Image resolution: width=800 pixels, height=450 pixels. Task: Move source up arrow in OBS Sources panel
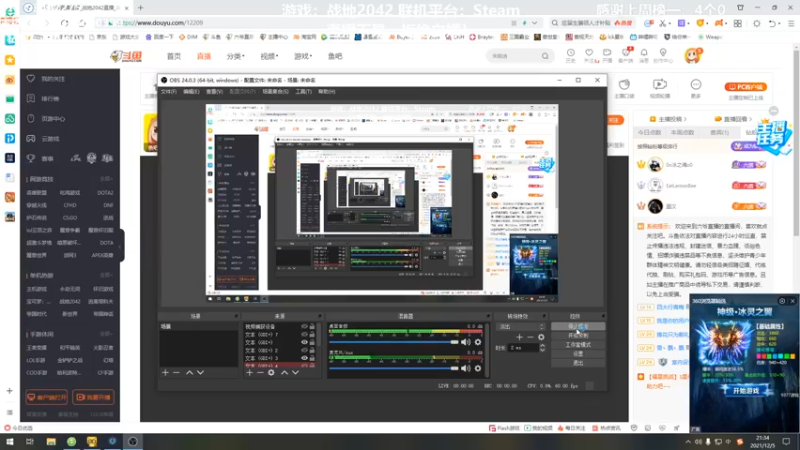[x=284, y=372]
